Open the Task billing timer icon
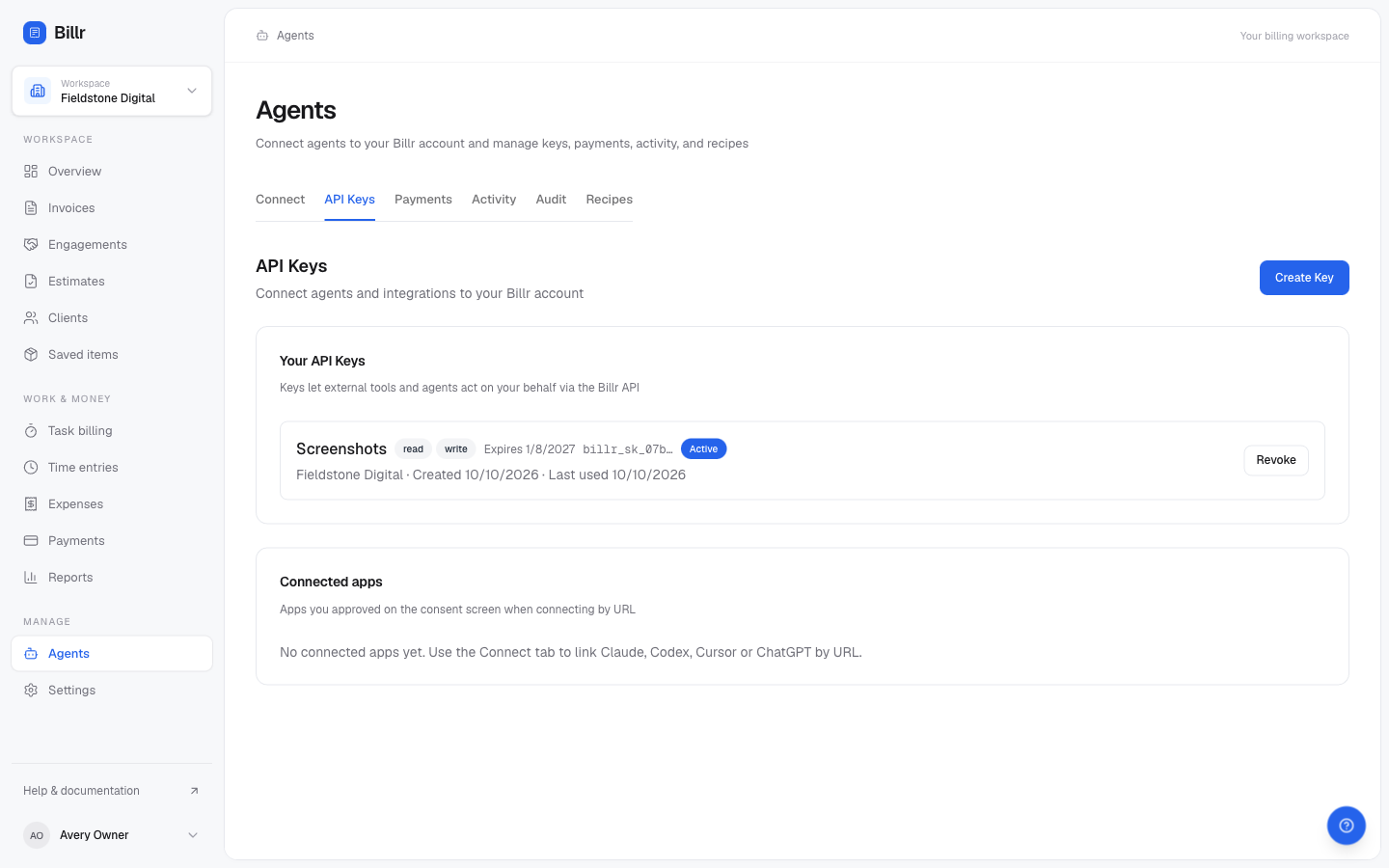 click(x=31, y=431)
